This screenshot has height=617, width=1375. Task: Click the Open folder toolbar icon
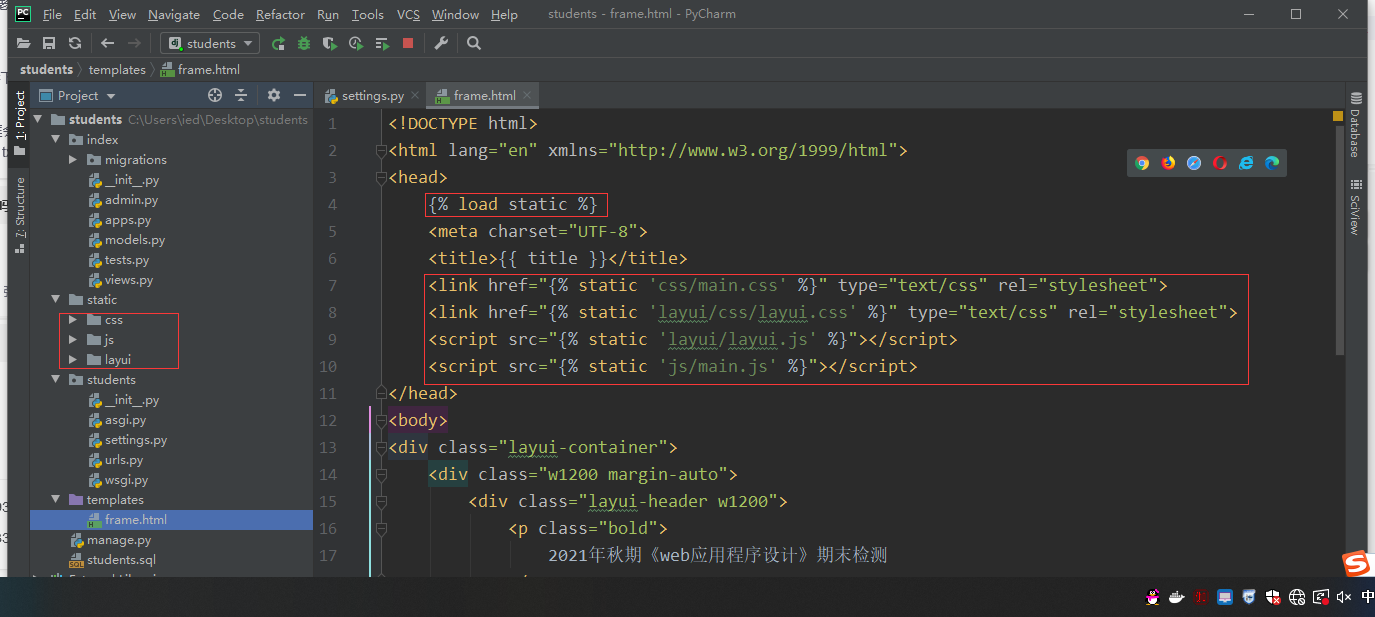(23, 43)
